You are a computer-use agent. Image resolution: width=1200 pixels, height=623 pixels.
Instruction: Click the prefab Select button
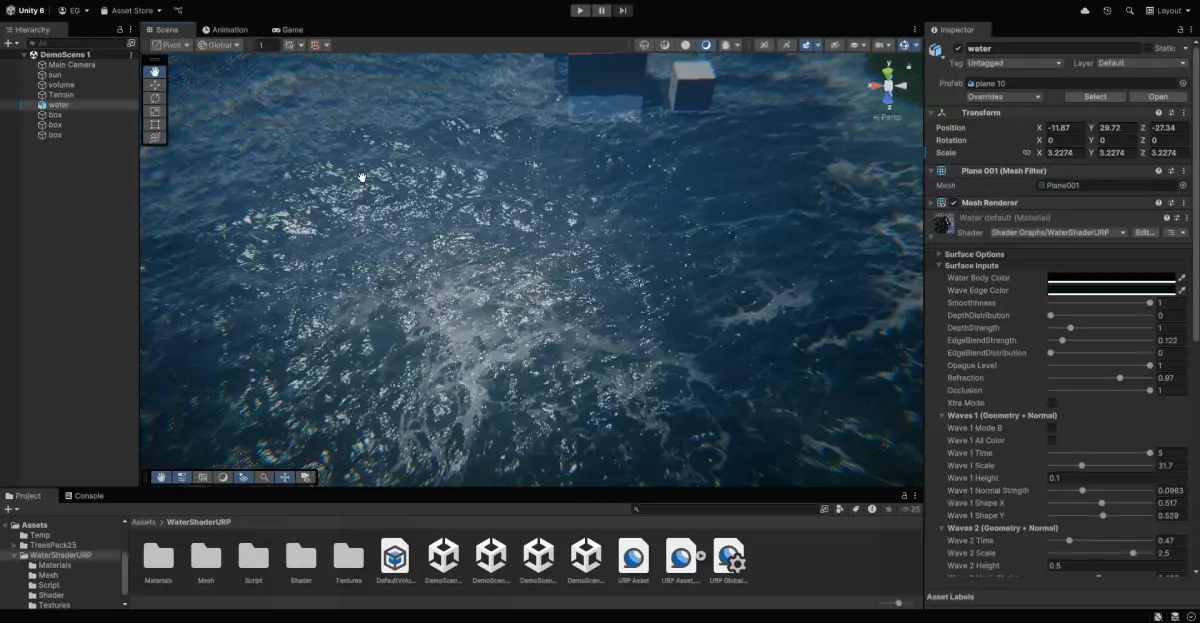[1095, 97]
